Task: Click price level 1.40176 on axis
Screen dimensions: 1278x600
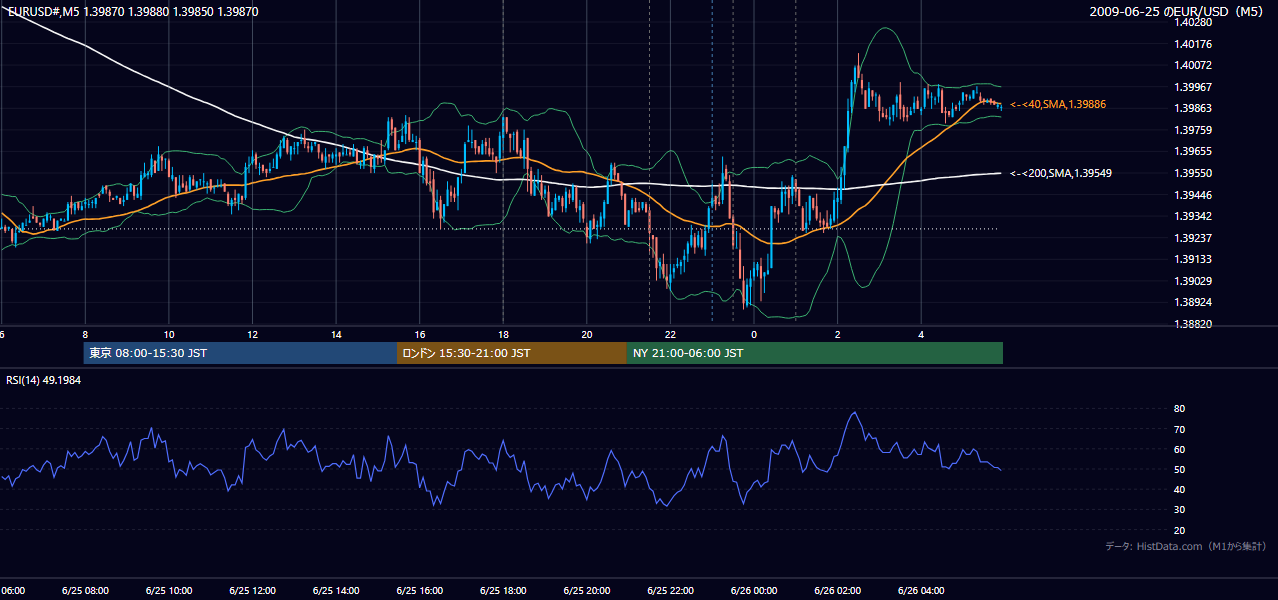Action: 1192,44
